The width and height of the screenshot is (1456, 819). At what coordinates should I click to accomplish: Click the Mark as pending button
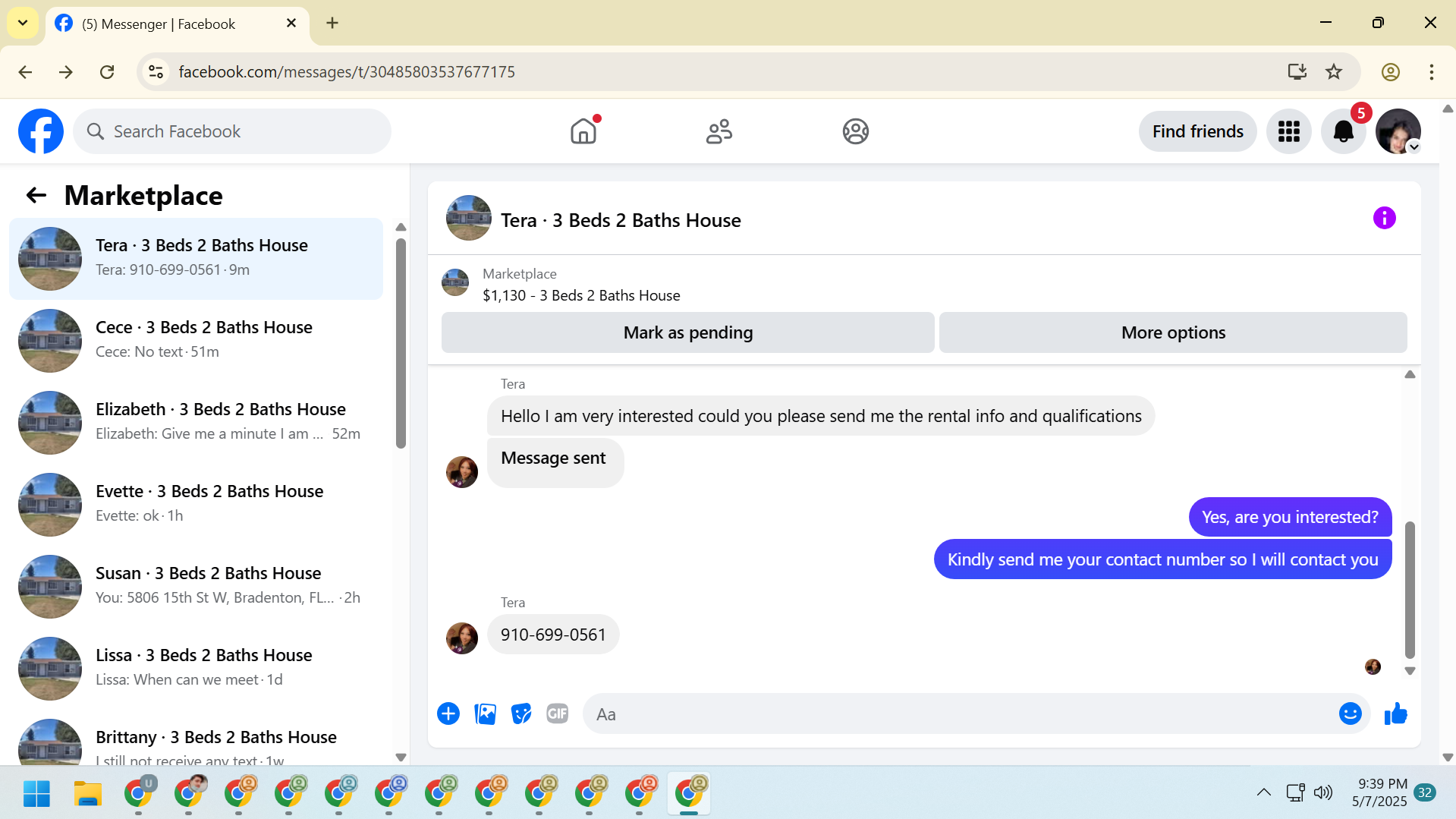(x=687, y=332)
